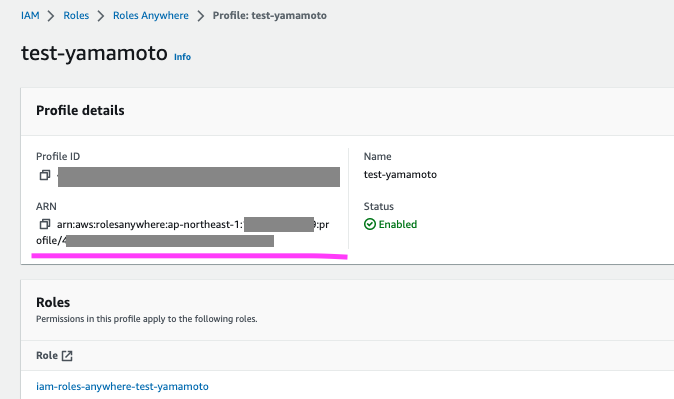Image resolution: width=674 pixels, height=399 pixels.
Task: Copy the Profile ID using the copy icon
Action: [45, 175]
